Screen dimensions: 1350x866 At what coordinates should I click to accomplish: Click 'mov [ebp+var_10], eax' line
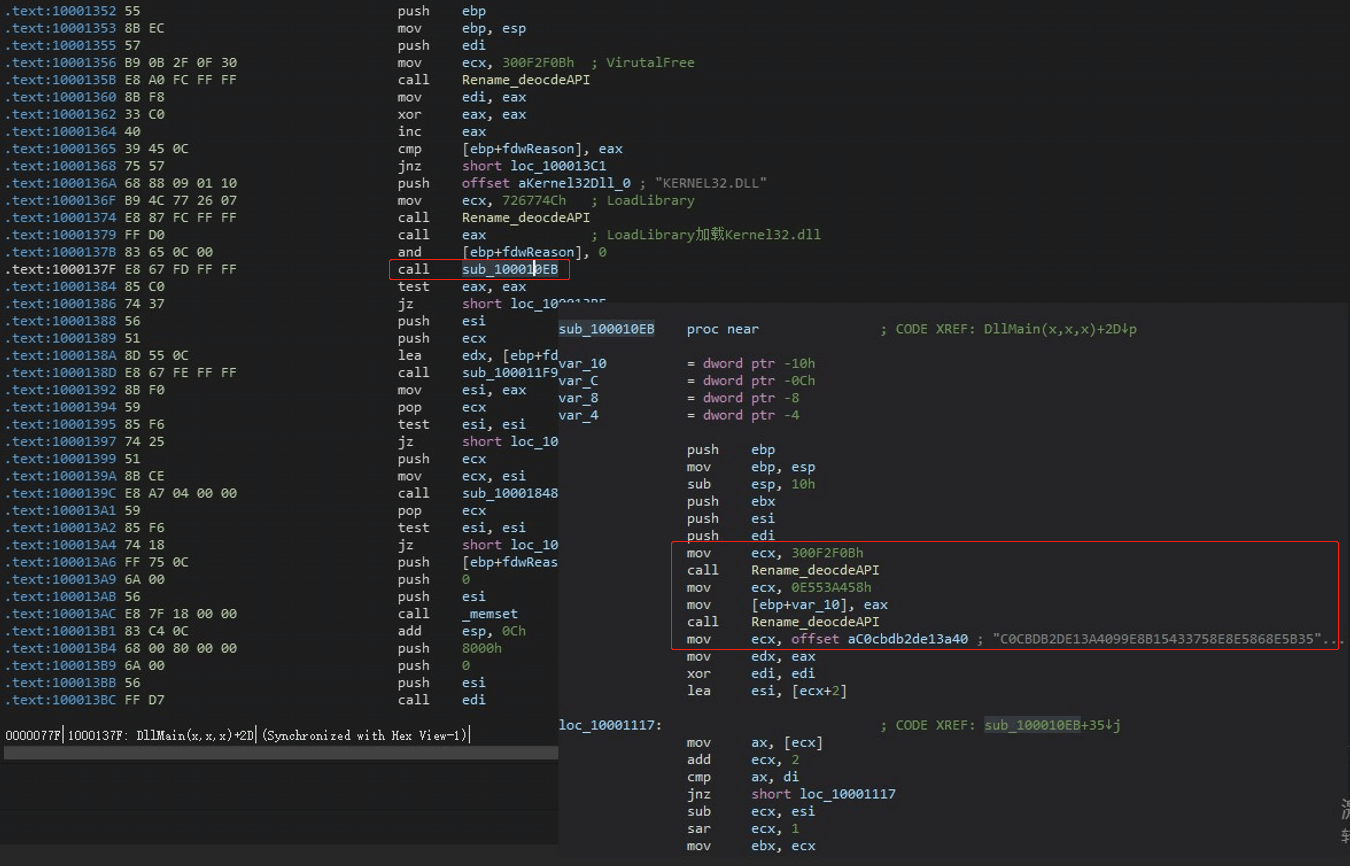coord(787,604)
